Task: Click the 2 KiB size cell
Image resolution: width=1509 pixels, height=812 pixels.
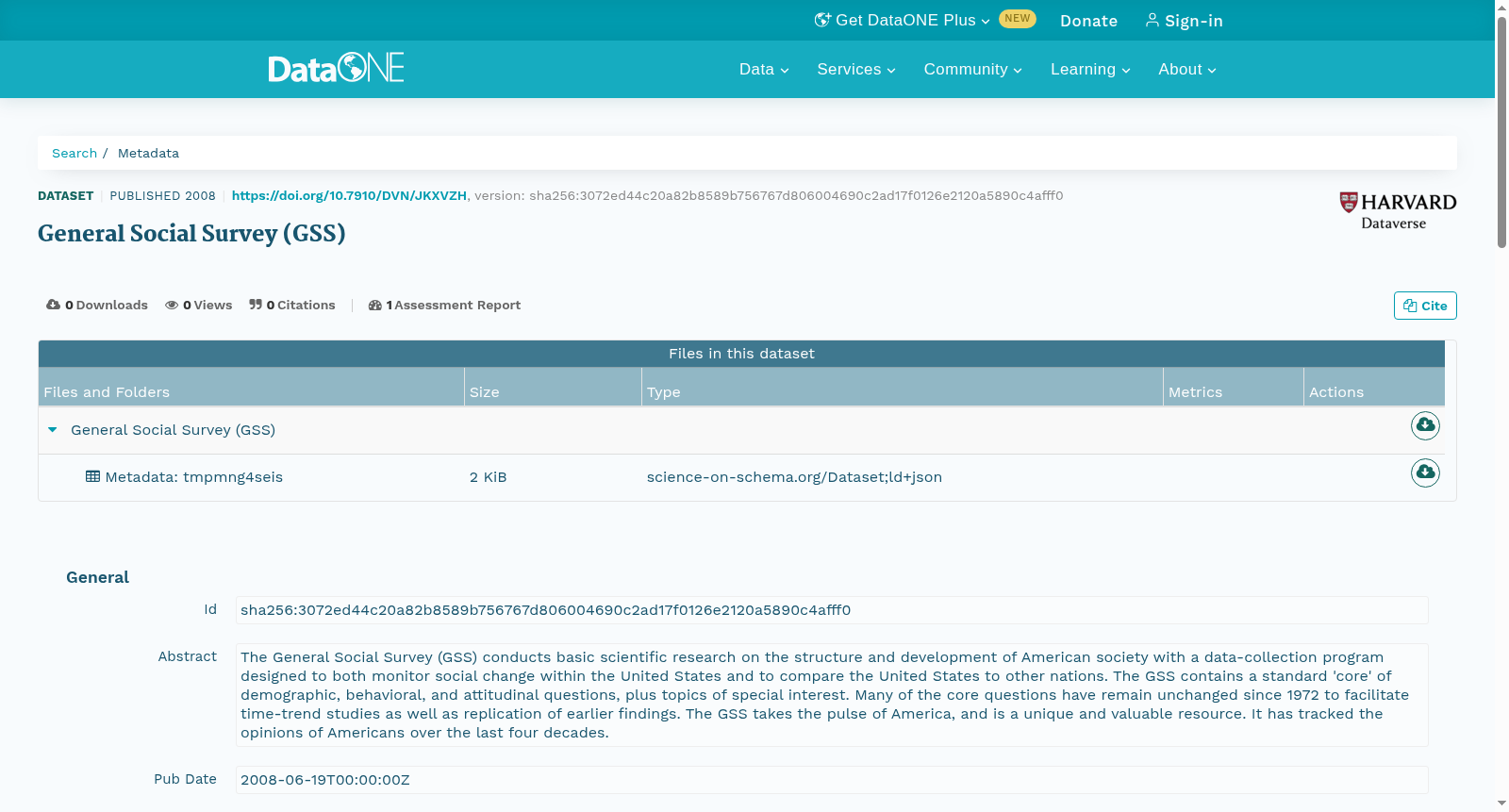Action: click(x=489, y=477)
